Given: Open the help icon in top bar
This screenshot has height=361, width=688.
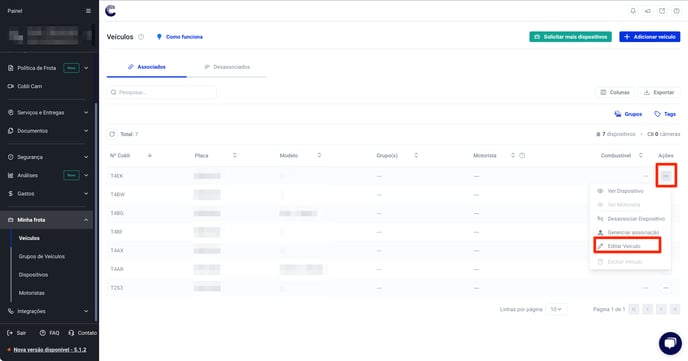Looking at the screenshot, I should [x=677, y=11].
